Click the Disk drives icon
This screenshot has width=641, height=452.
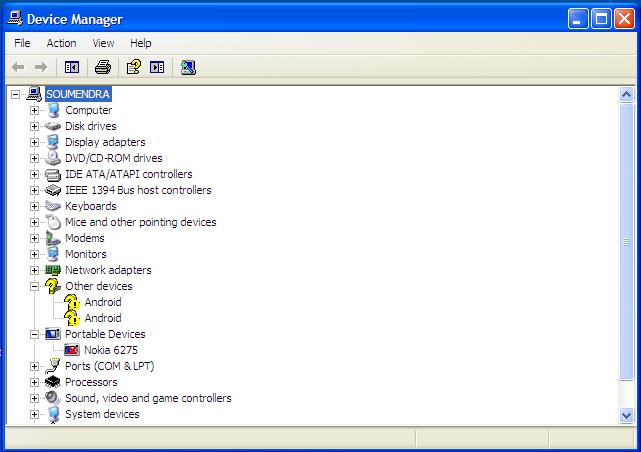pos(53,126)
